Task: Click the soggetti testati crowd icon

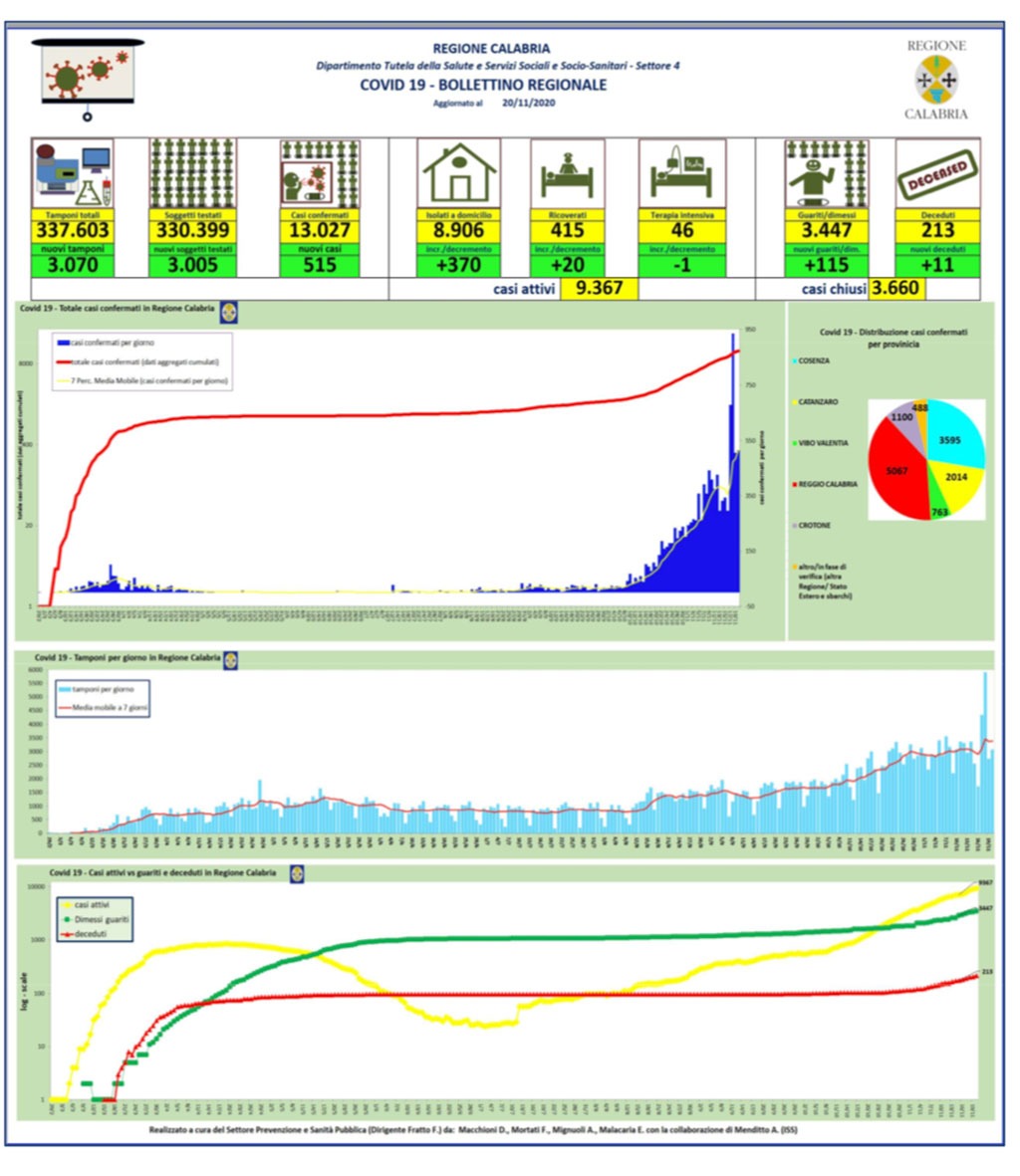Action: [193, 173]
